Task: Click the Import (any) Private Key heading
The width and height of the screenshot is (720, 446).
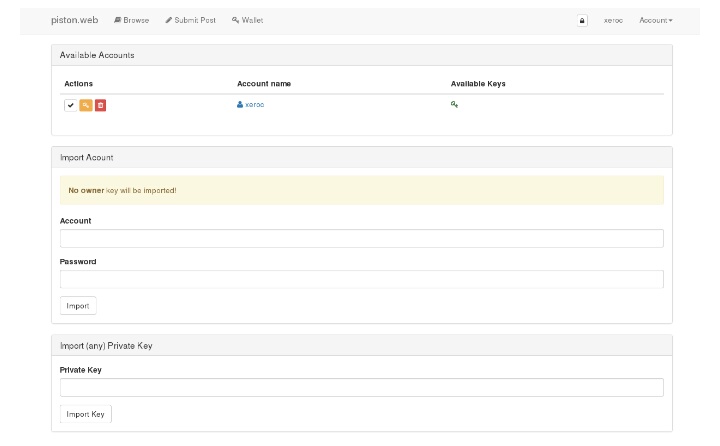Action: click(362, 346)
